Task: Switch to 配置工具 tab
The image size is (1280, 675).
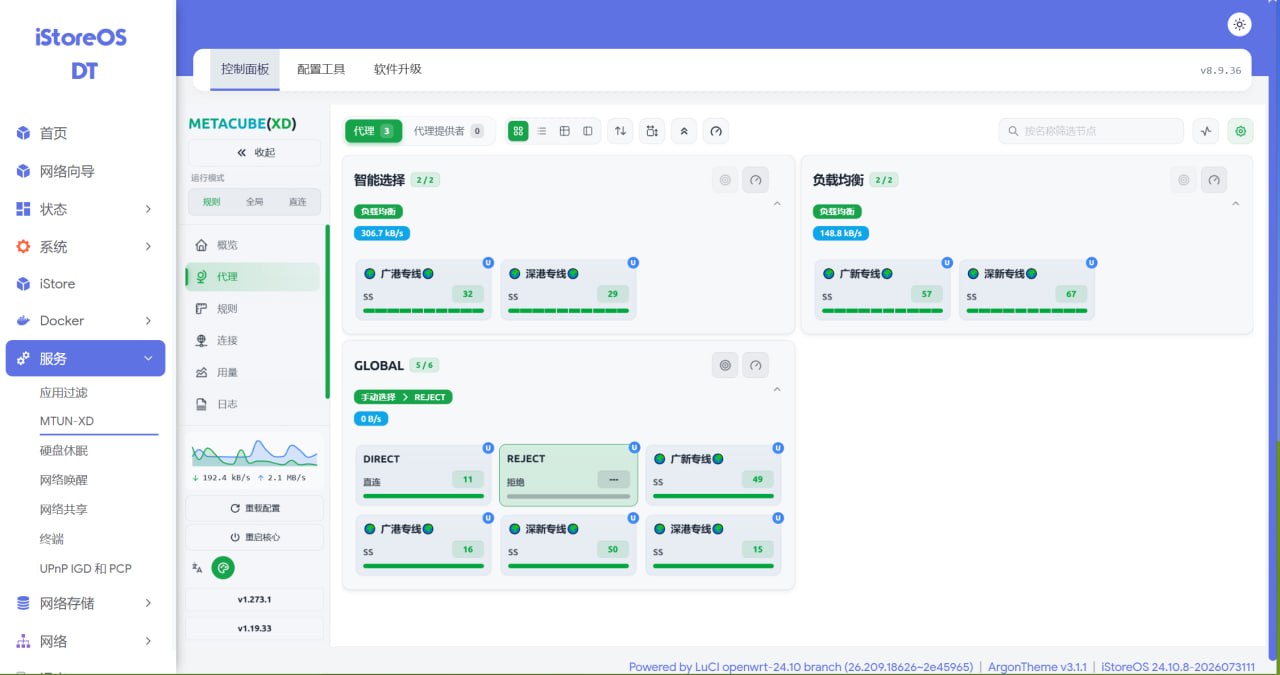Action: coord(321,70)
